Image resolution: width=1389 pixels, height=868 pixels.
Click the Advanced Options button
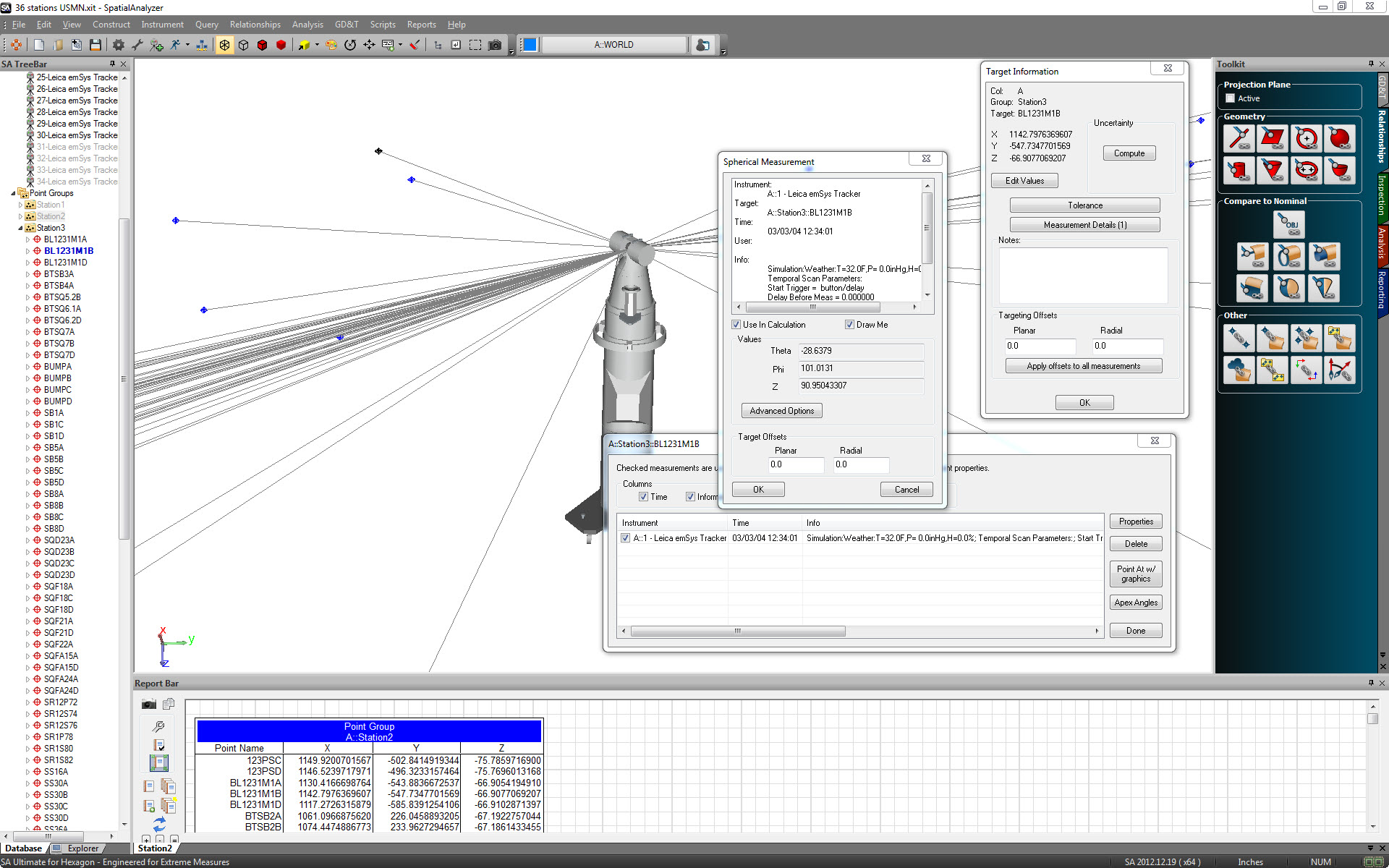(781, 411)
